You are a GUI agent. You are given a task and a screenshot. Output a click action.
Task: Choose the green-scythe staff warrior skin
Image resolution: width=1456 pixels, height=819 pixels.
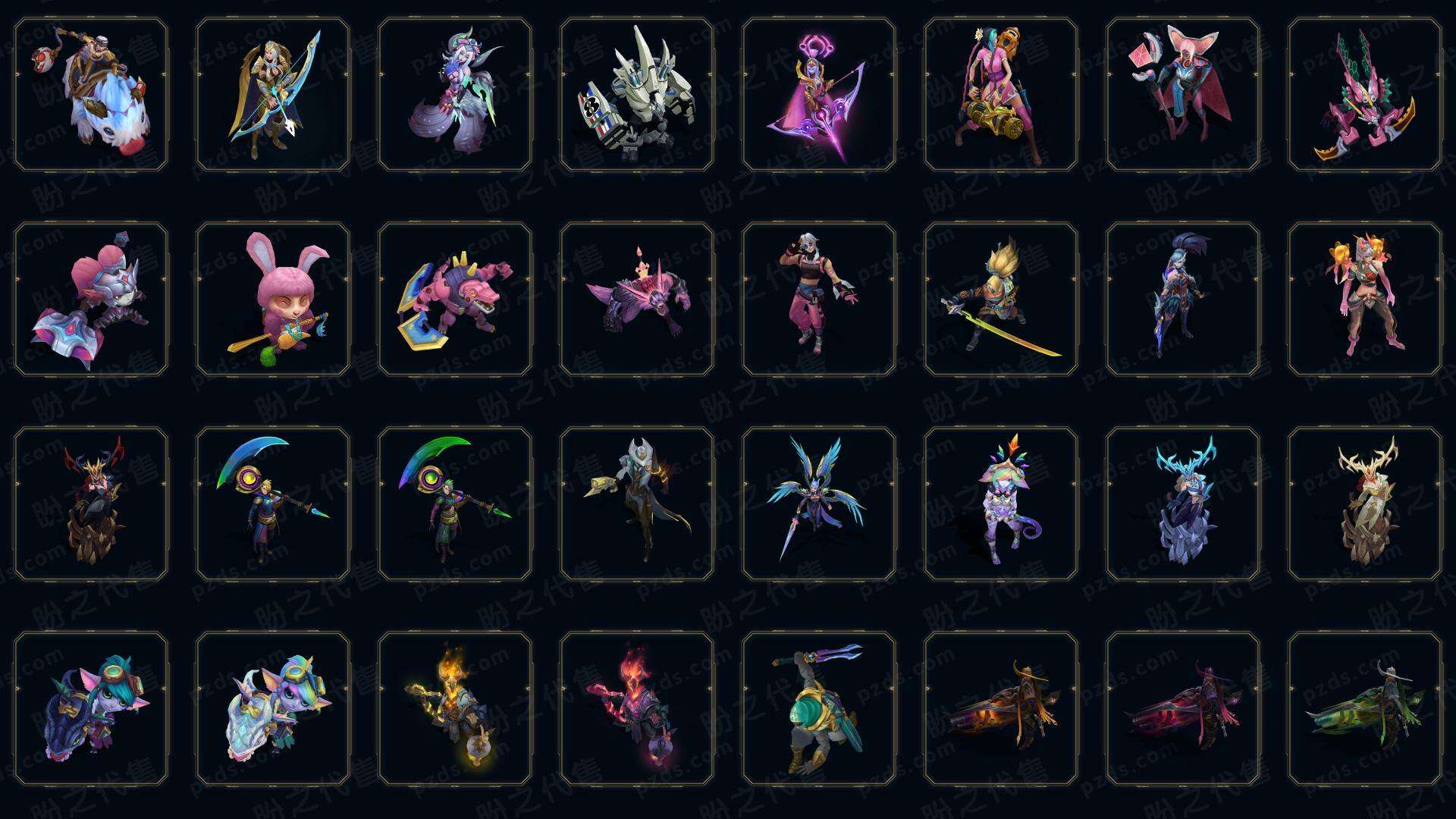pos(455,504)
